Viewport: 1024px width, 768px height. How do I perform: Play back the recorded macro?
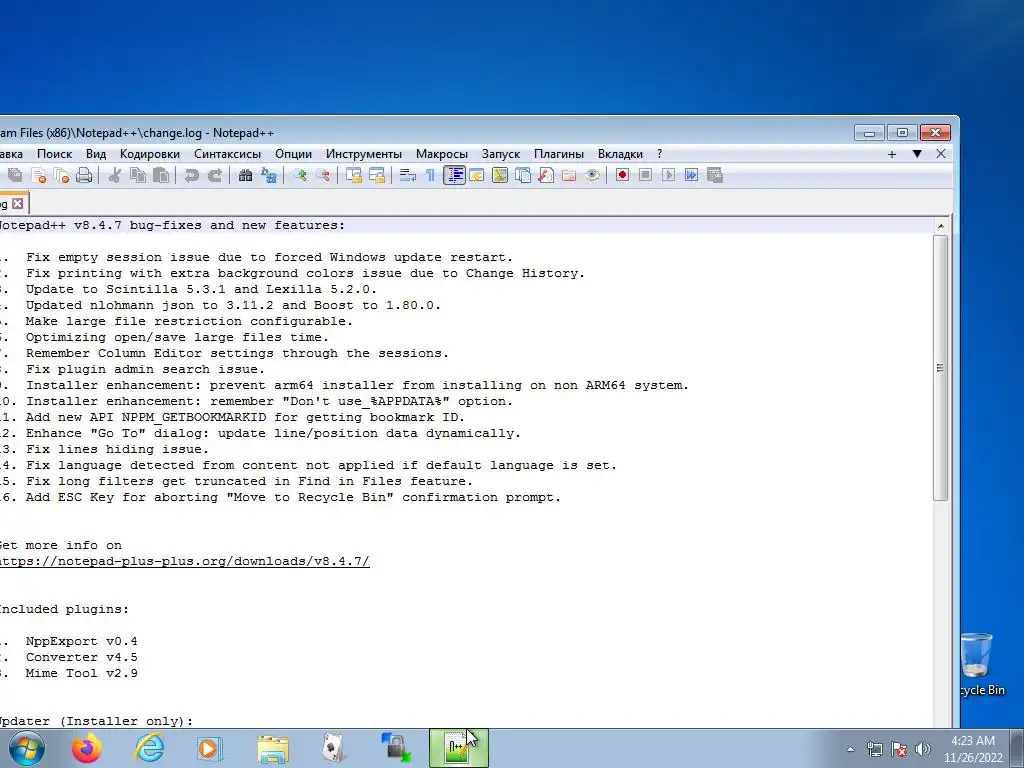tap(668, 175)
